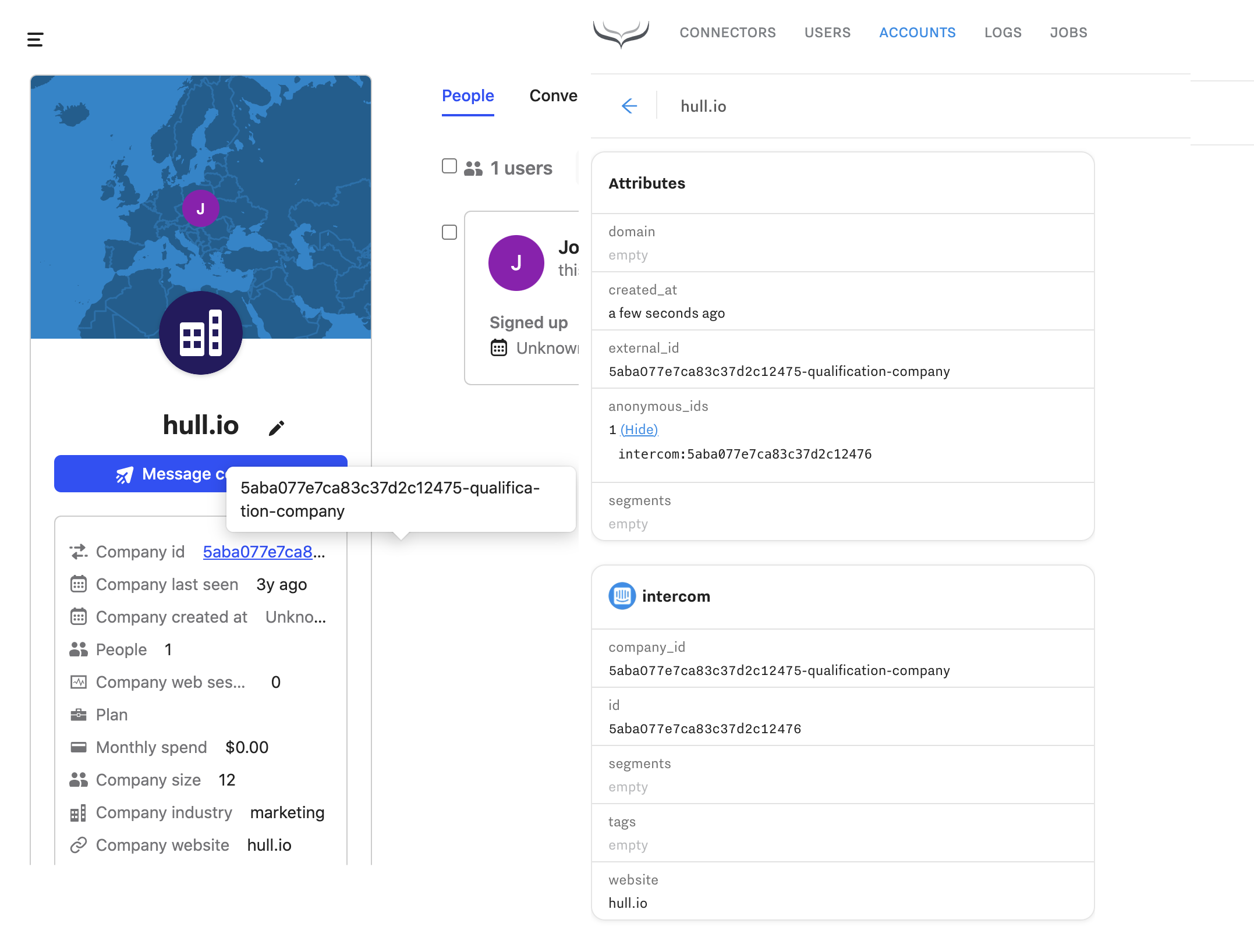Open the Logs page
This screenshot has width=1254, height=952.
(1003, 33)
